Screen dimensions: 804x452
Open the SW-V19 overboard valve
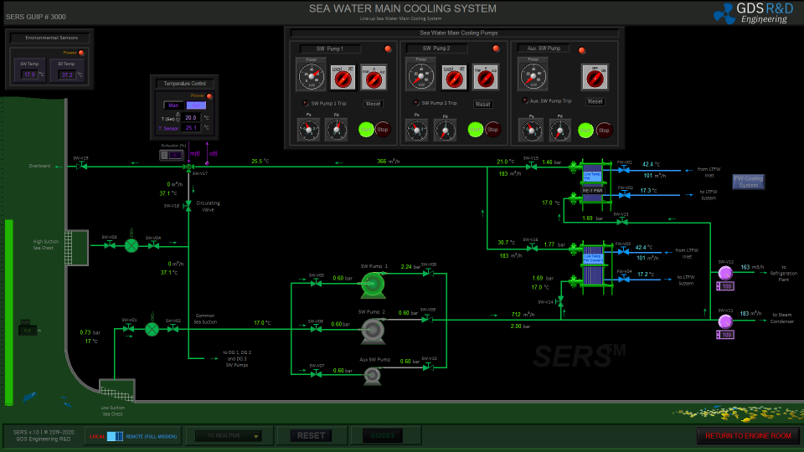pos(82,166)
